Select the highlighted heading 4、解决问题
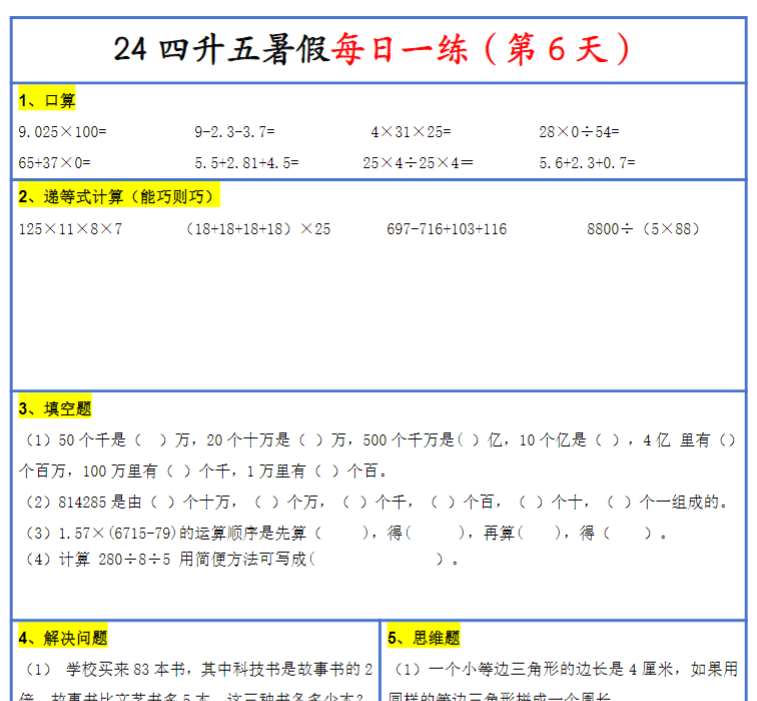 tap(63, 637)
